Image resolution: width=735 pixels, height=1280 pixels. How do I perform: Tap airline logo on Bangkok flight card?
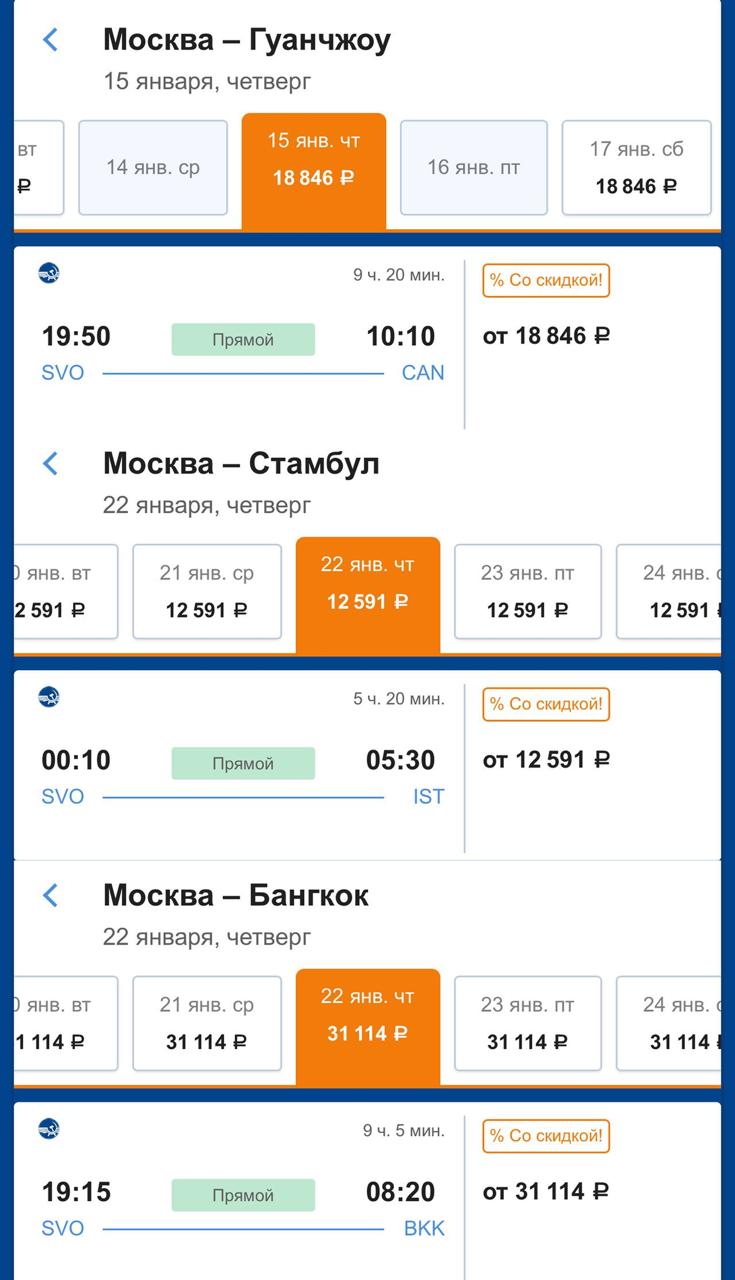click(x=49, y=1129)
